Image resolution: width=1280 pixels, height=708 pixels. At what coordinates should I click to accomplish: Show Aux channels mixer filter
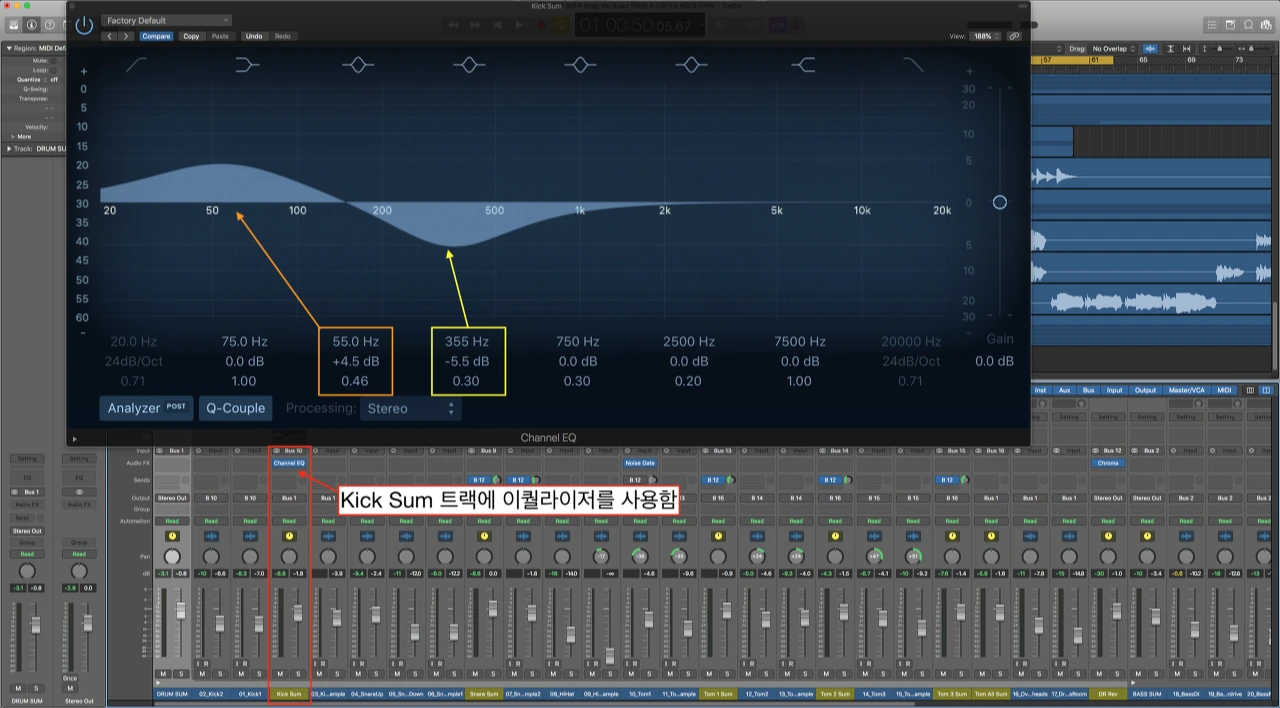point(1065,390)
